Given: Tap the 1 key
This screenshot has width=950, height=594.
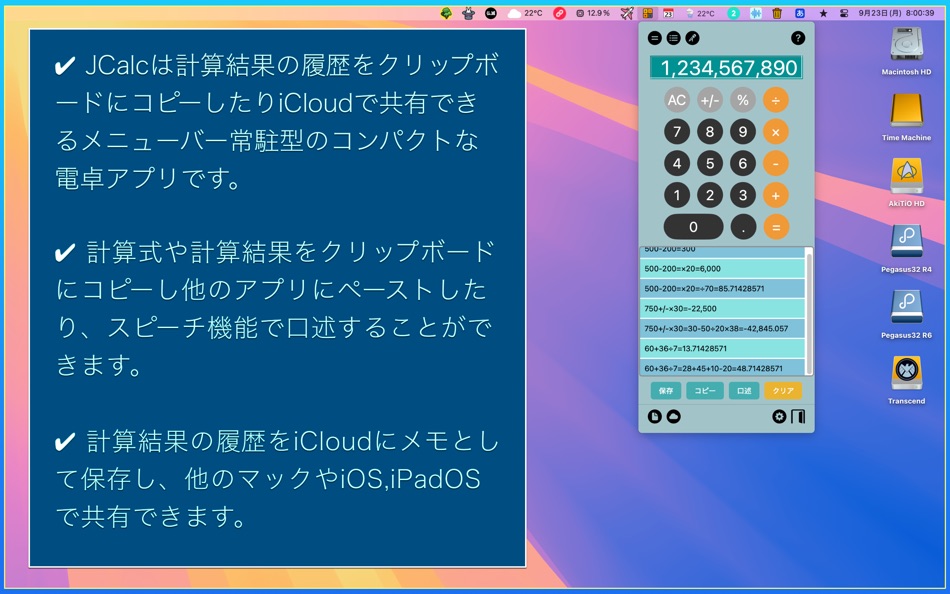Looking at the screenshot, I should (677, 195).
